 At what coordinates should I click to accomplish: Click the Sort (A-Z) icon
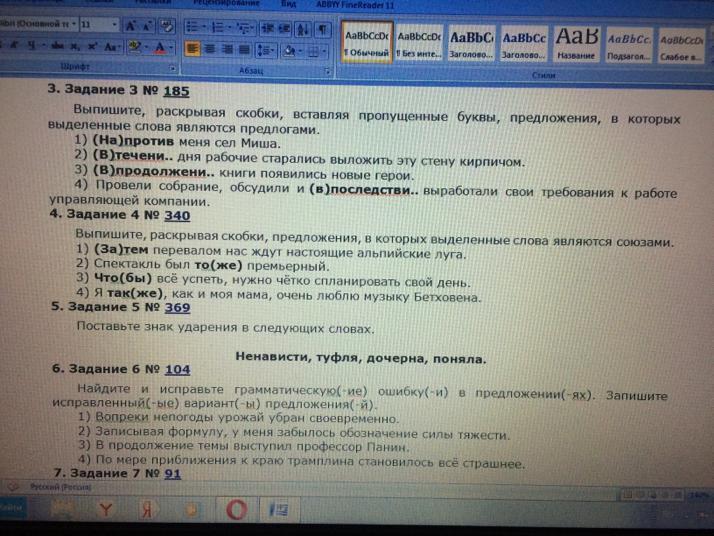click(303, 30)
